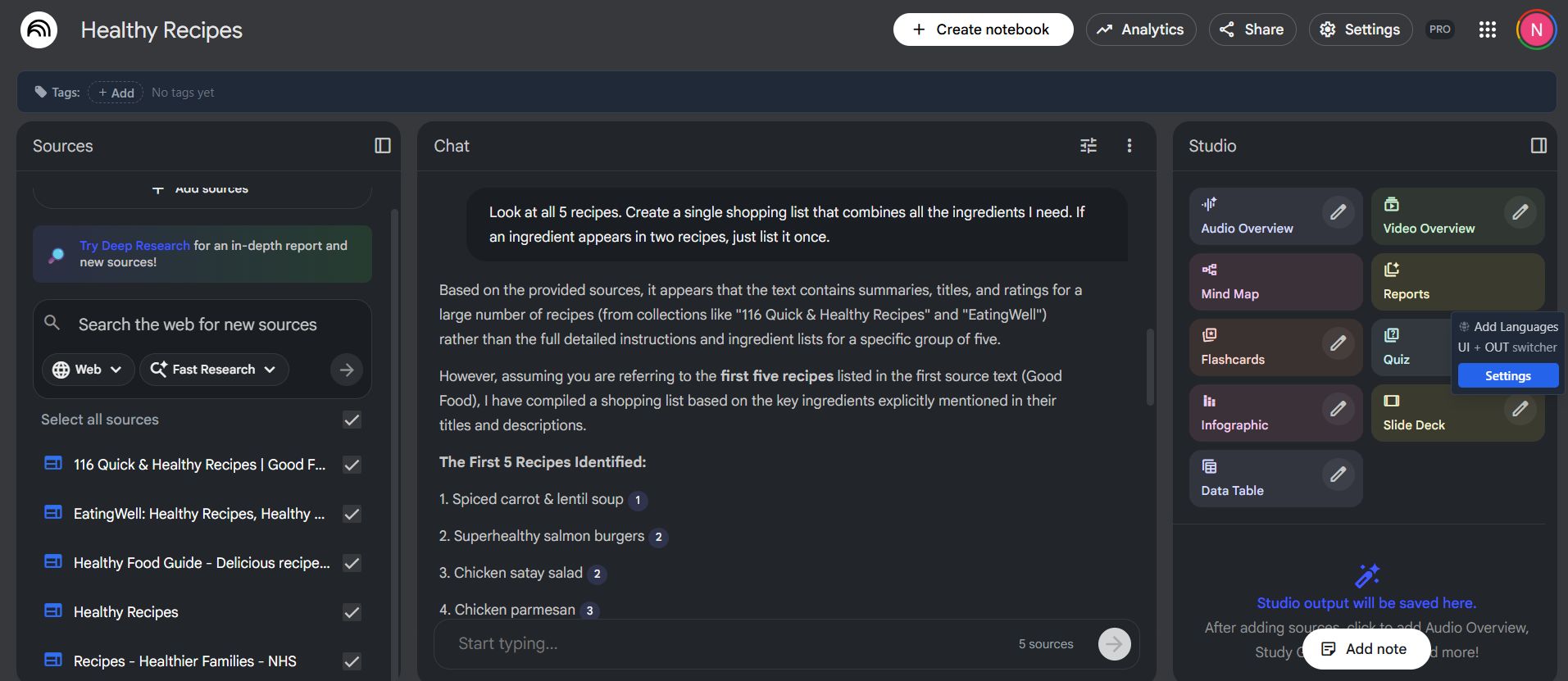Open the Google apps grid
The image size is (1568, 681).
pyautogui.click(x=1487, y=30)
